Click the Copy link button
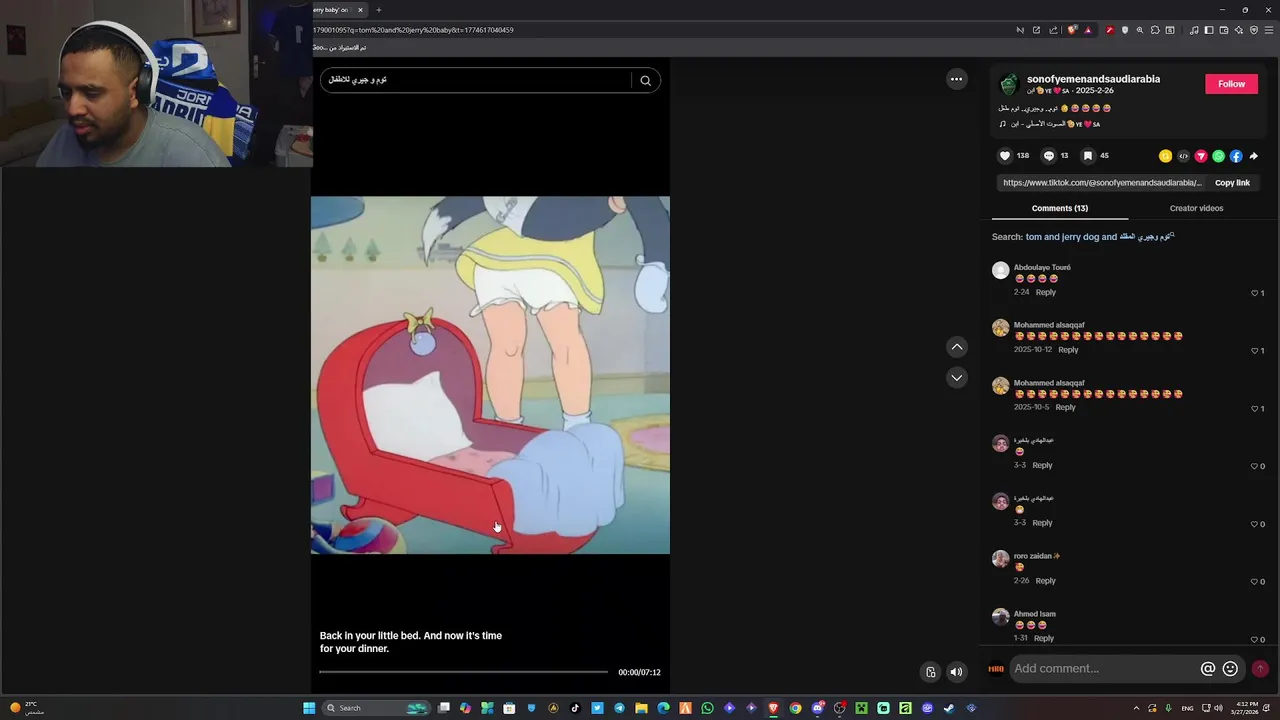 pos(1232,183)
